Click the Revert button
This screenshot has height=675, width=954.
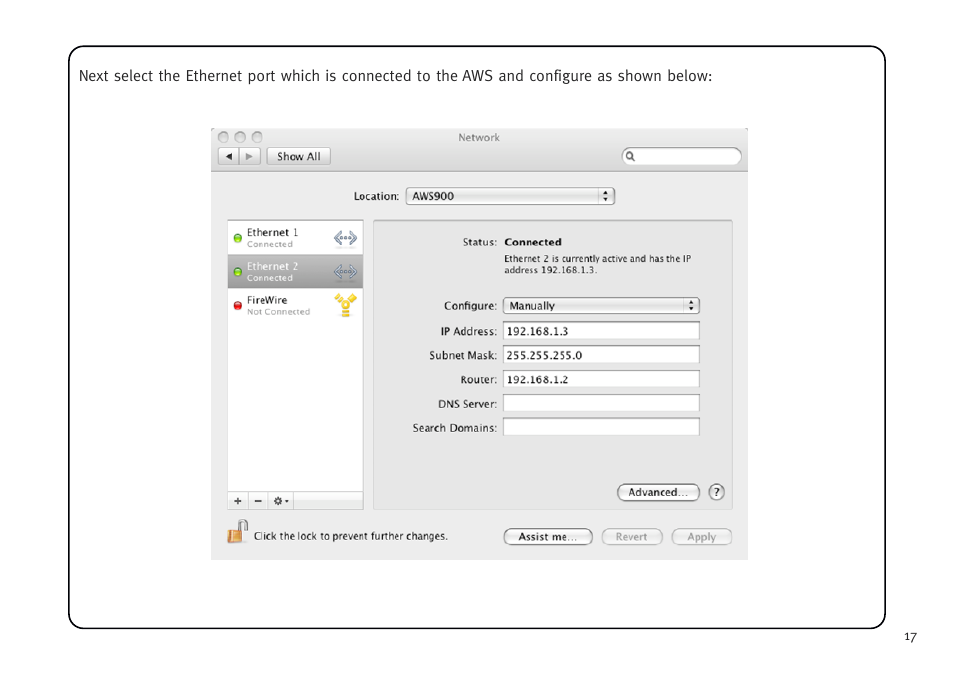632,537
